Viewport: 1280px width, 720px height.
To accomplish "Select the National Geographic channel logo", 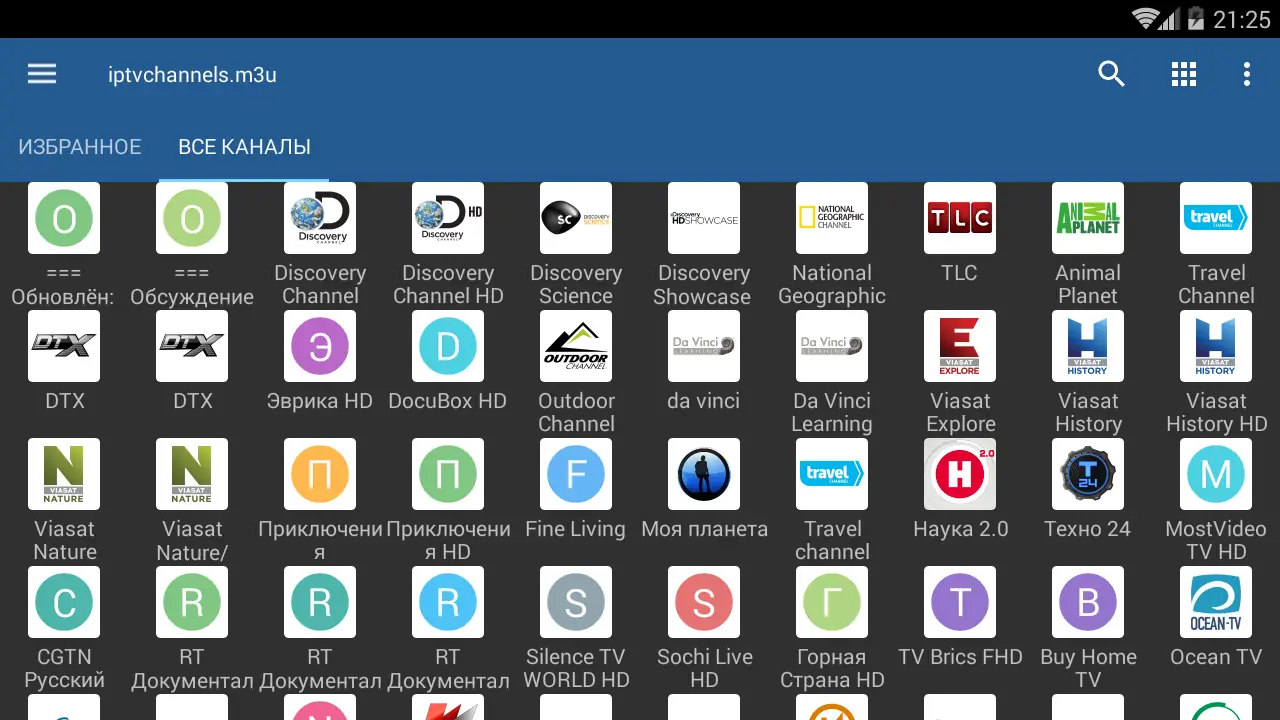I will [831, 218].
